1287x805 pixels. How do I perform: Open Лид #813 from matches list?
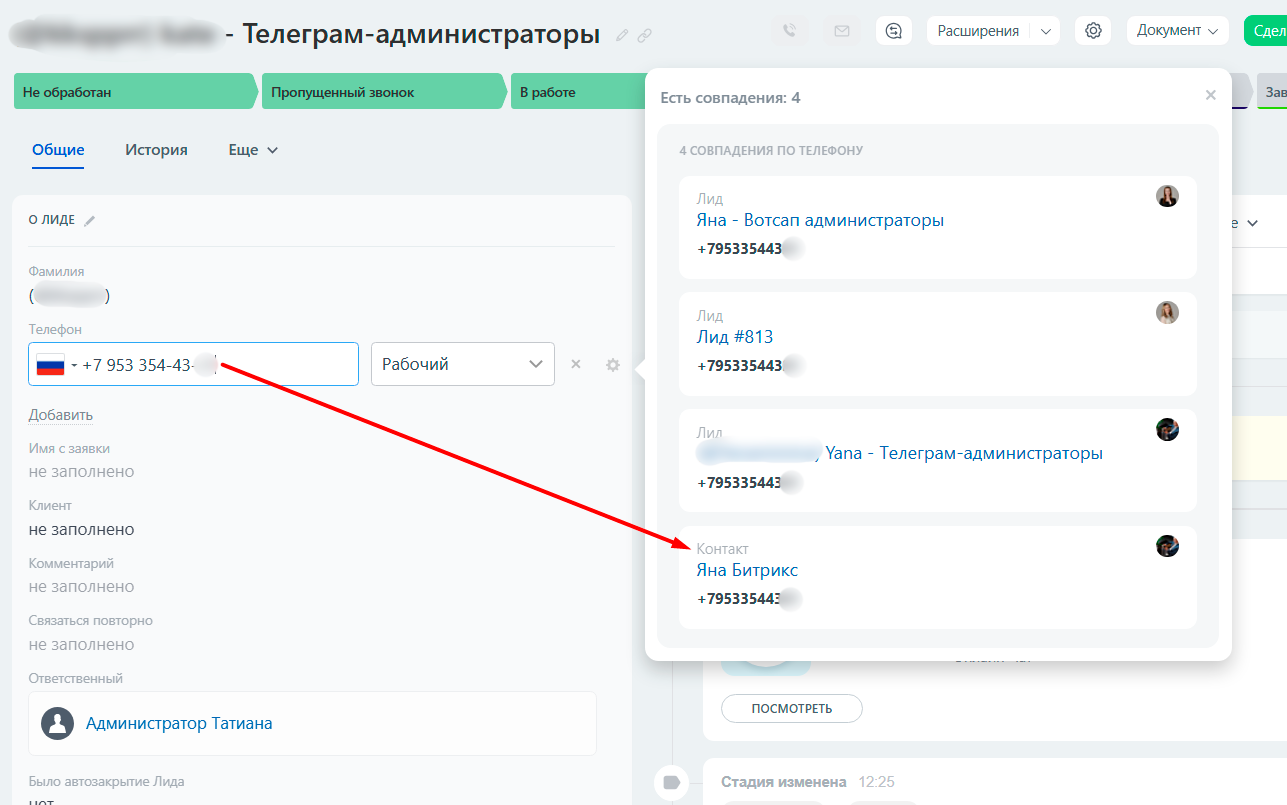(734, 336)
